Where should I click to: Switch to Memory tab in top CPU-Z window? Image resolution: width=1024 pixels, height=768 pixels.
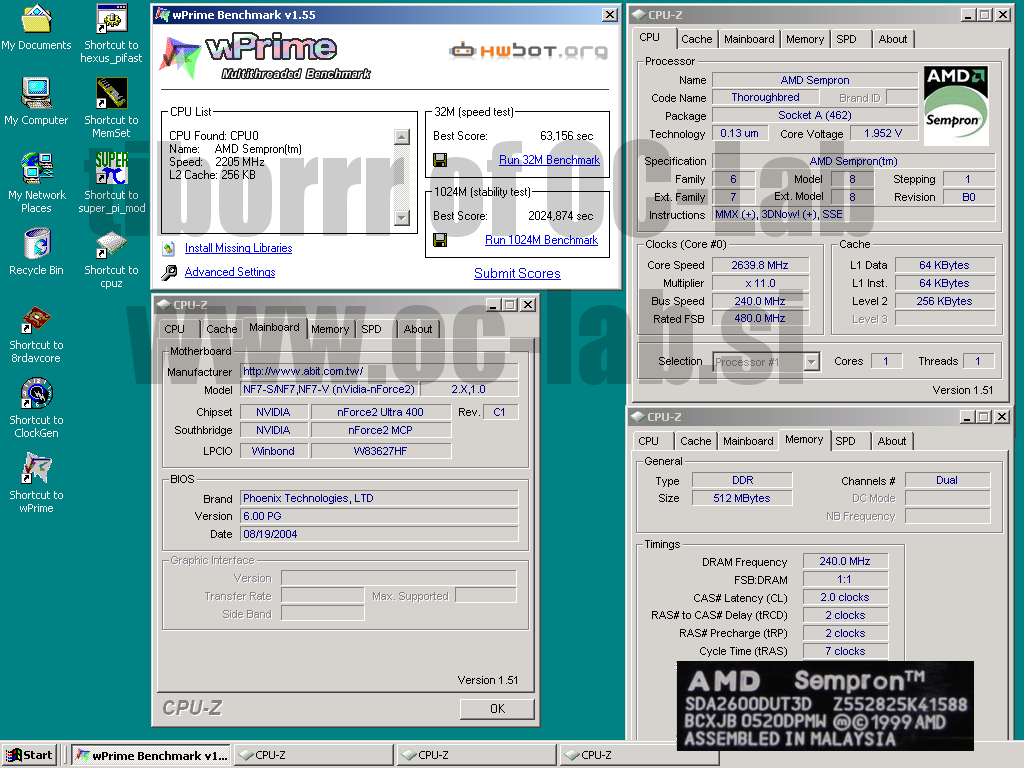[805, 39]
